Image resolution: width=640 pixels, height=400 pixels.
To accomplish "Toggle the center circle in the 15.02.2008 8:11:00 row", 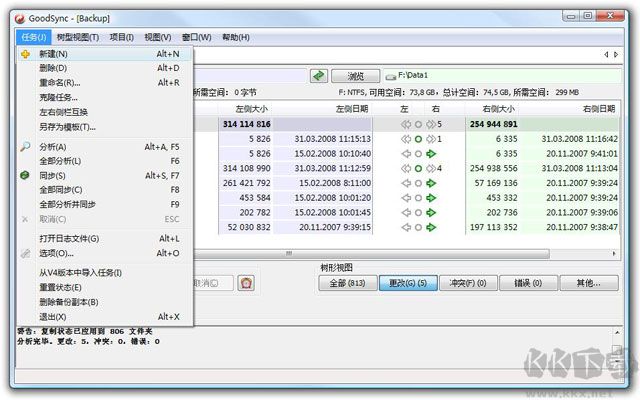I will tap(418, 183).
